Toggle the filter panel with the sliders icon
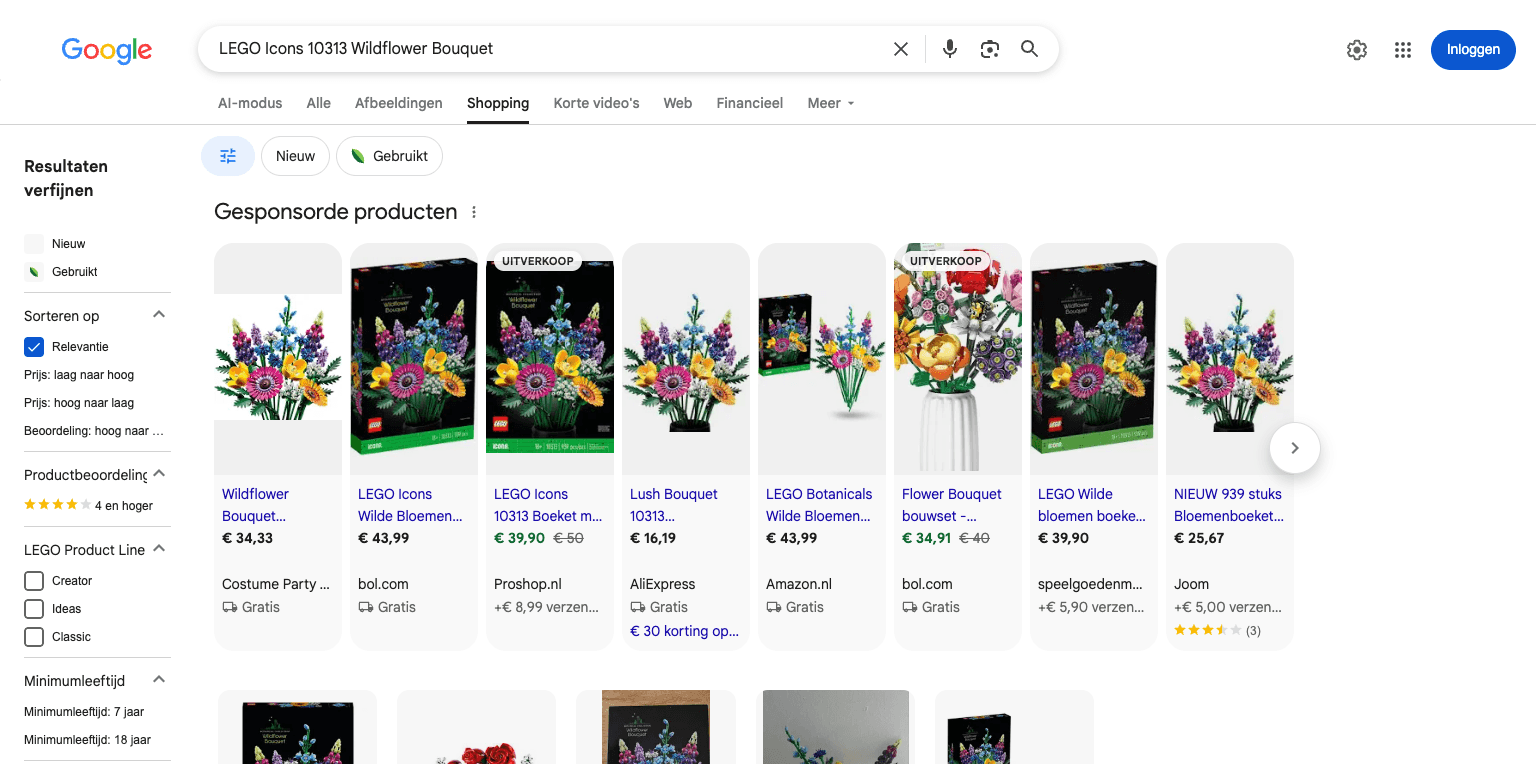Viewport: 1536px width, 764px height. click(x=228, y=156)
